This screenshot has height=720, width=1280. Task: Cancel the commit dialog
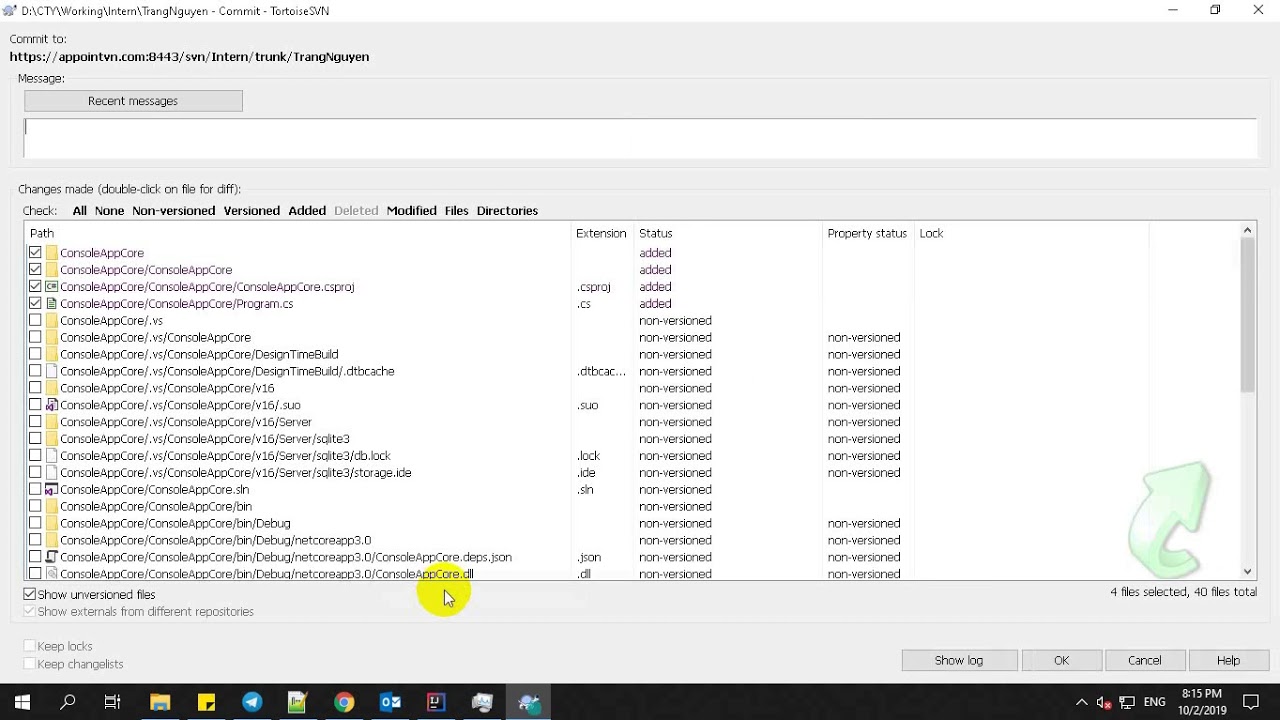(x=1145, y=660)
